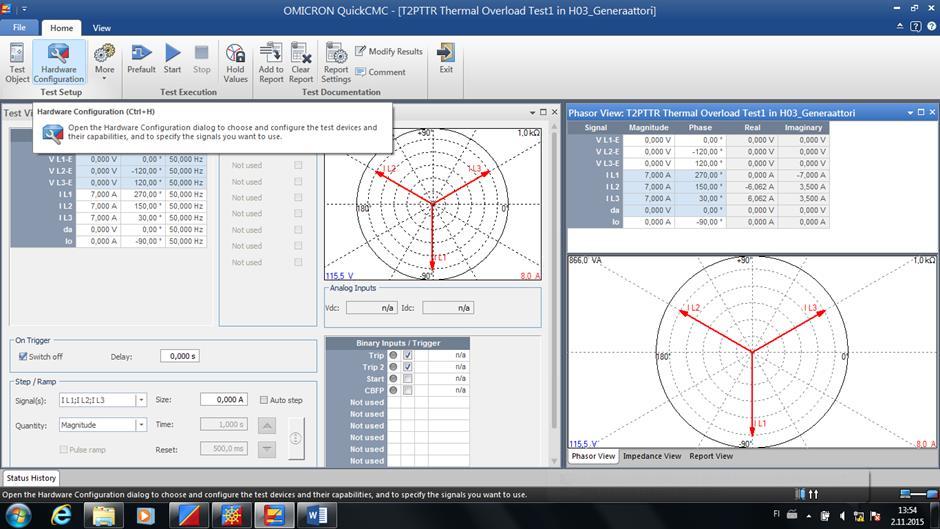Toggle the Pulse ramp checkbox
Screen dimensions: 940x529
point(64,449)
